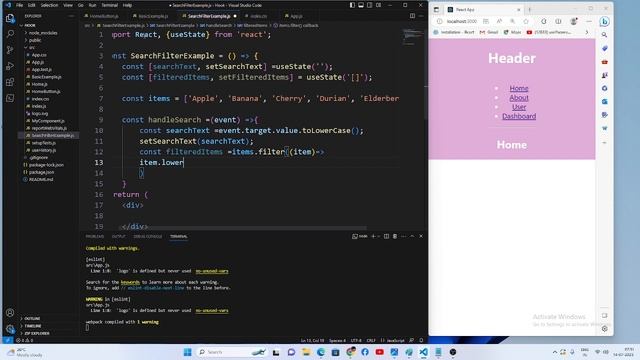640x360 pixels.
Task: Click the localhost:3000 address bar in Edge
Action: 461,21
